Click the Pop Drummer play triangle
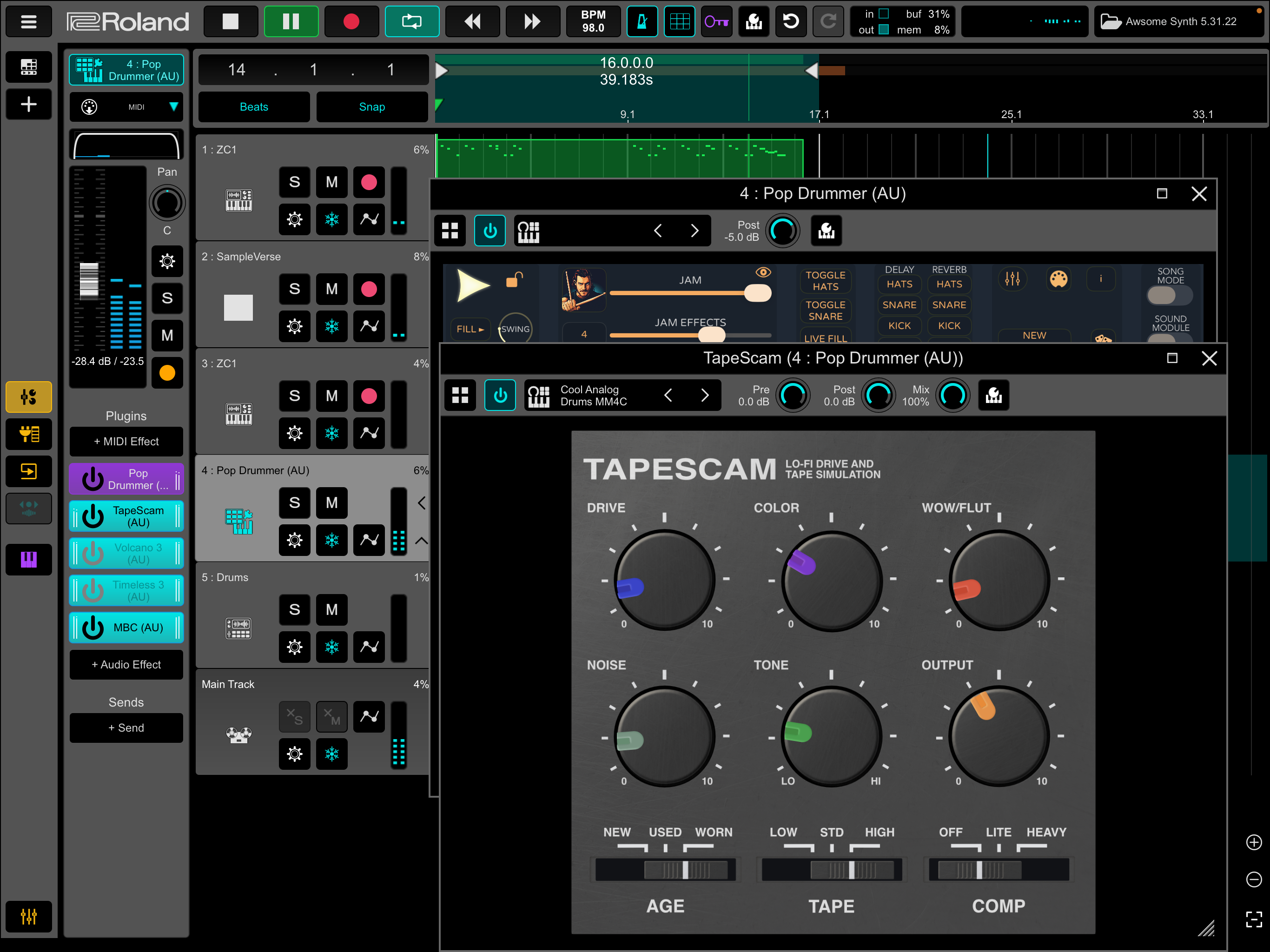Image resolution: width=1270 pixels, height=952 pixels. [x=473, y=285]
